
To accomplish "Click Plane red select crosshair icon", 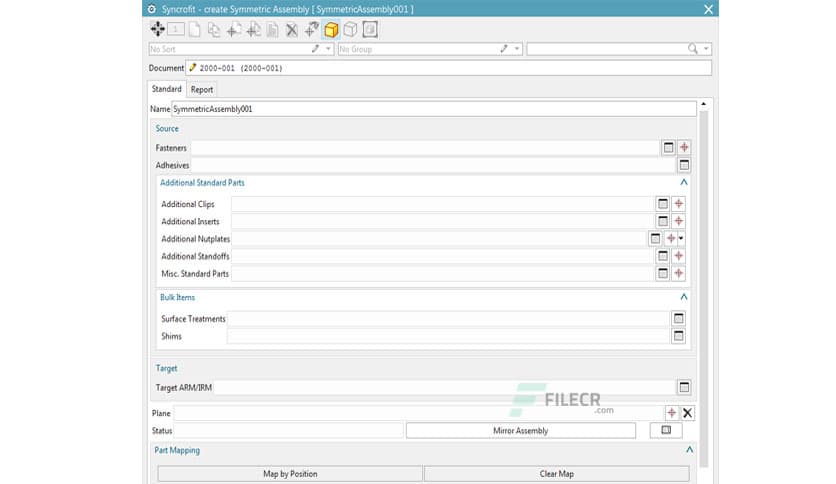I will [672, 413].
